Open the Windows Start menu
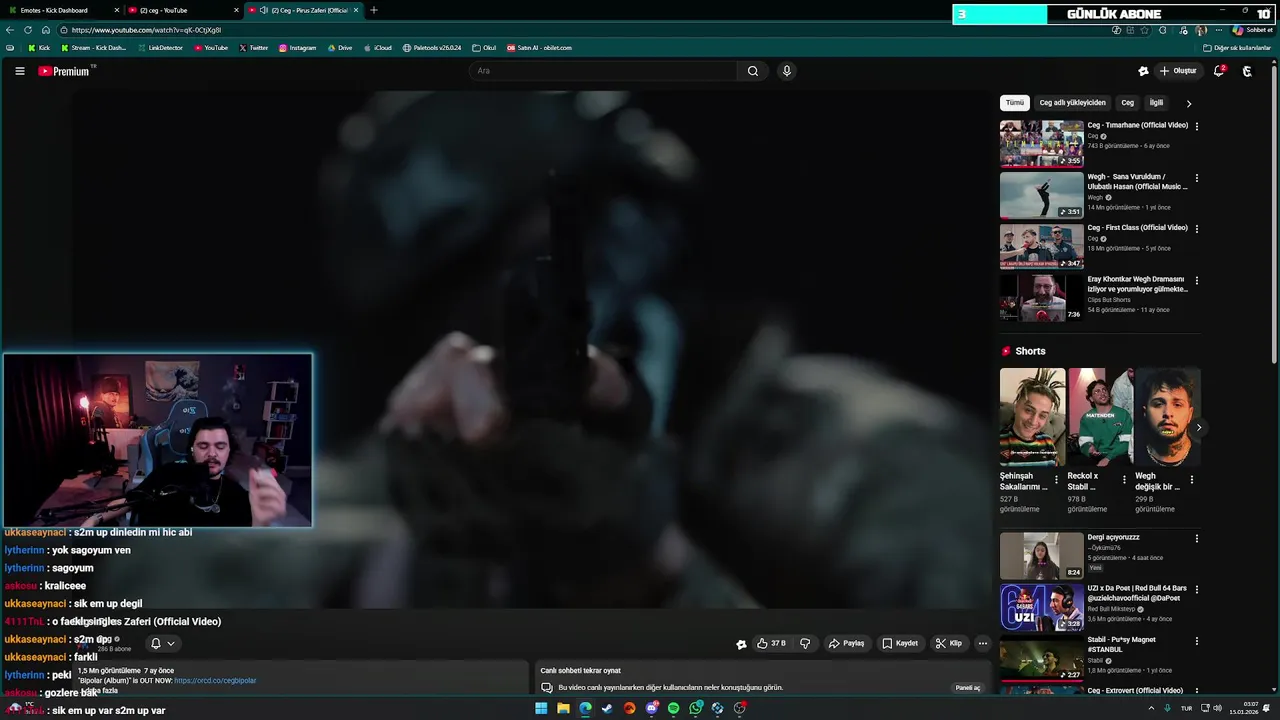This screenshot has width=1280, height=720. [541, 708]
